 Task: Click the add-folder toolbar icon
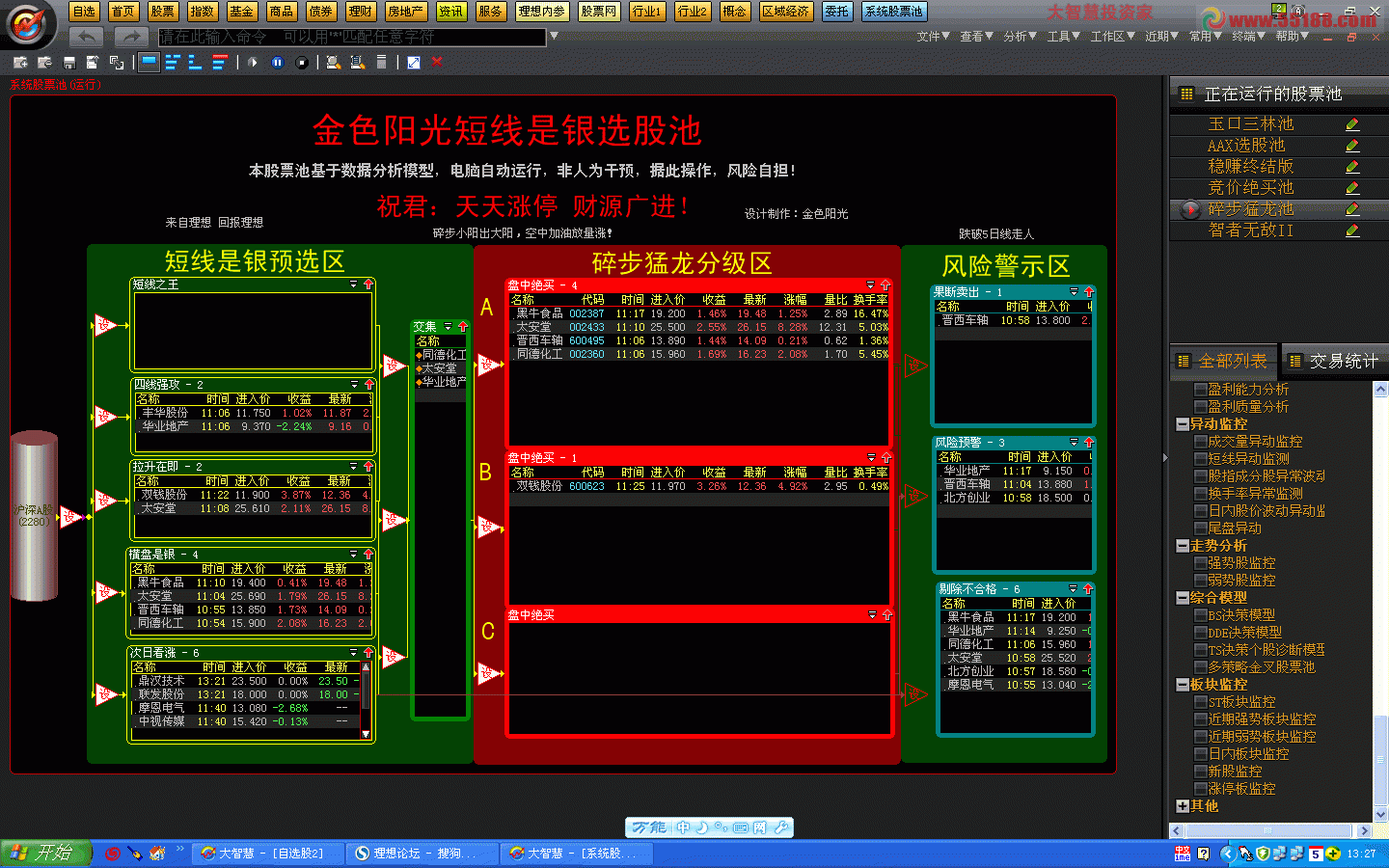(19, 63)
